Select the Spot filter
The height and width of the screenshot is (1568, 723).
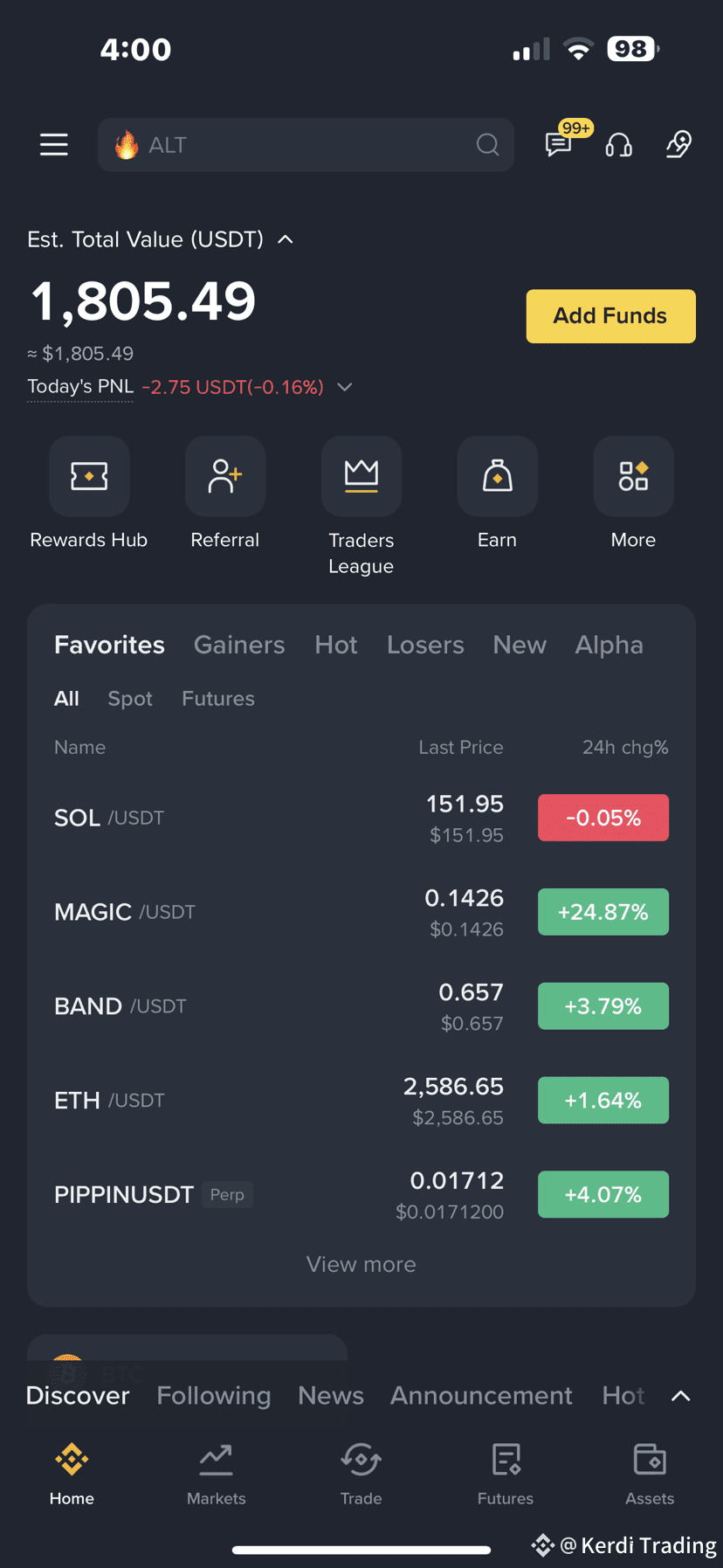point(130,699)
